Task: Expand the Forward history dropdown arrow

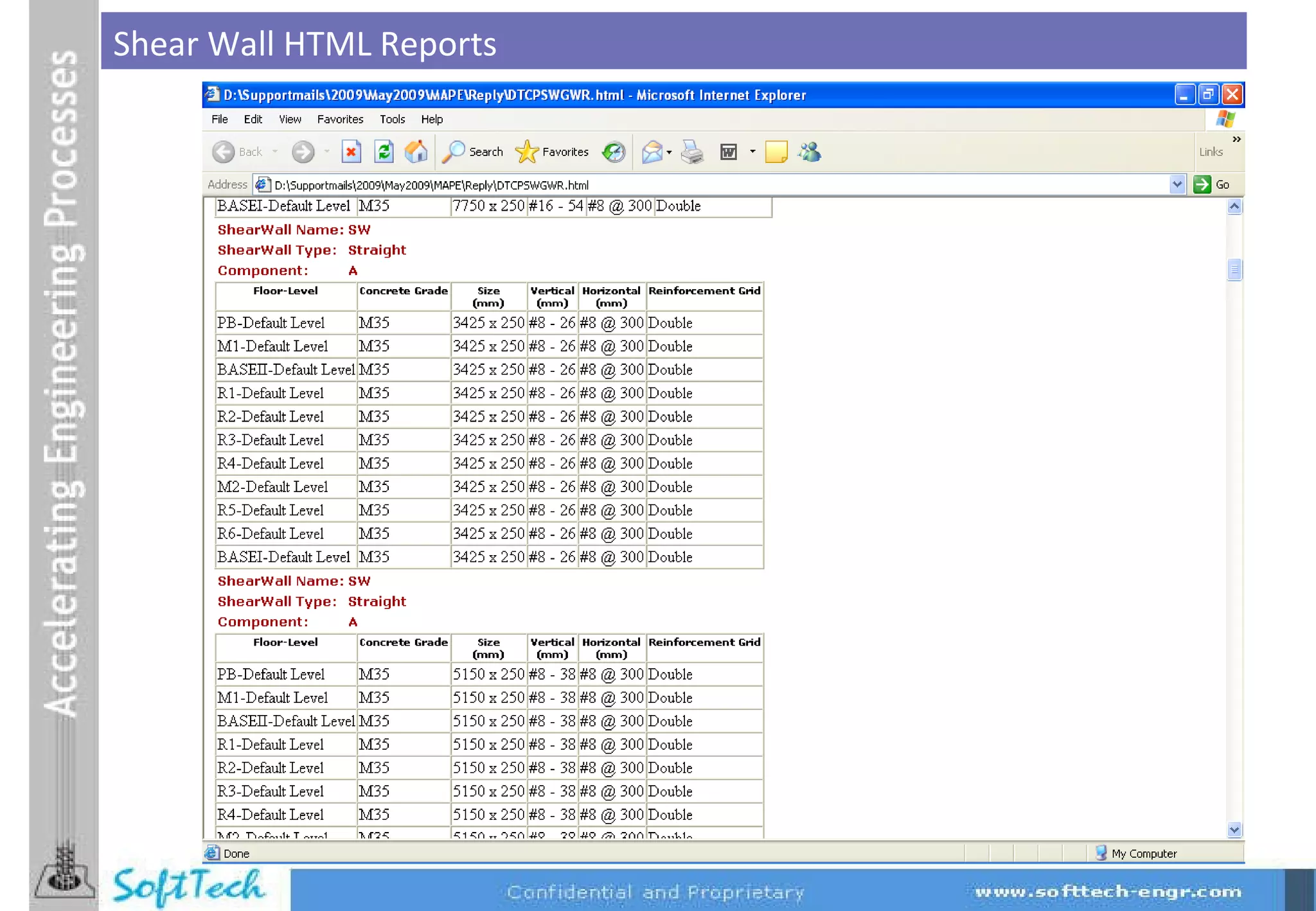Action: pos(326,152)
